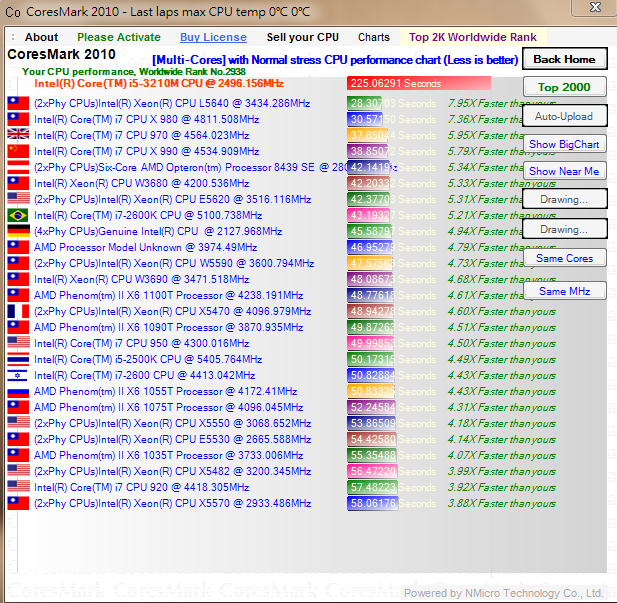Click the flag beside AMD Opteron 8439 SE
This screenshot has height=603, width=617.
pos(18,167)
